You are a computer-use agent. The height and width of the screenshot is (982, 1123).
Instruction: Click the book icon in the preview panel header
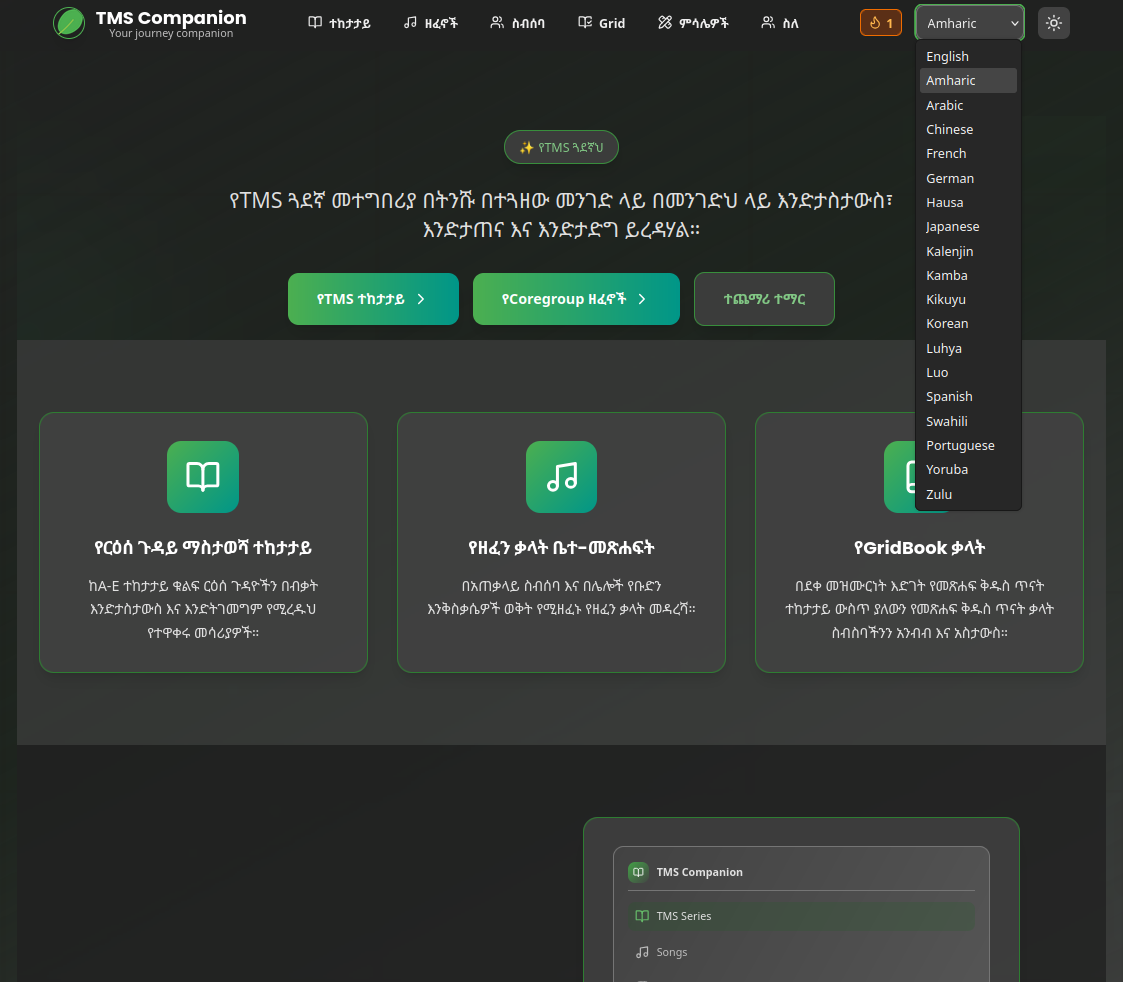638,872
